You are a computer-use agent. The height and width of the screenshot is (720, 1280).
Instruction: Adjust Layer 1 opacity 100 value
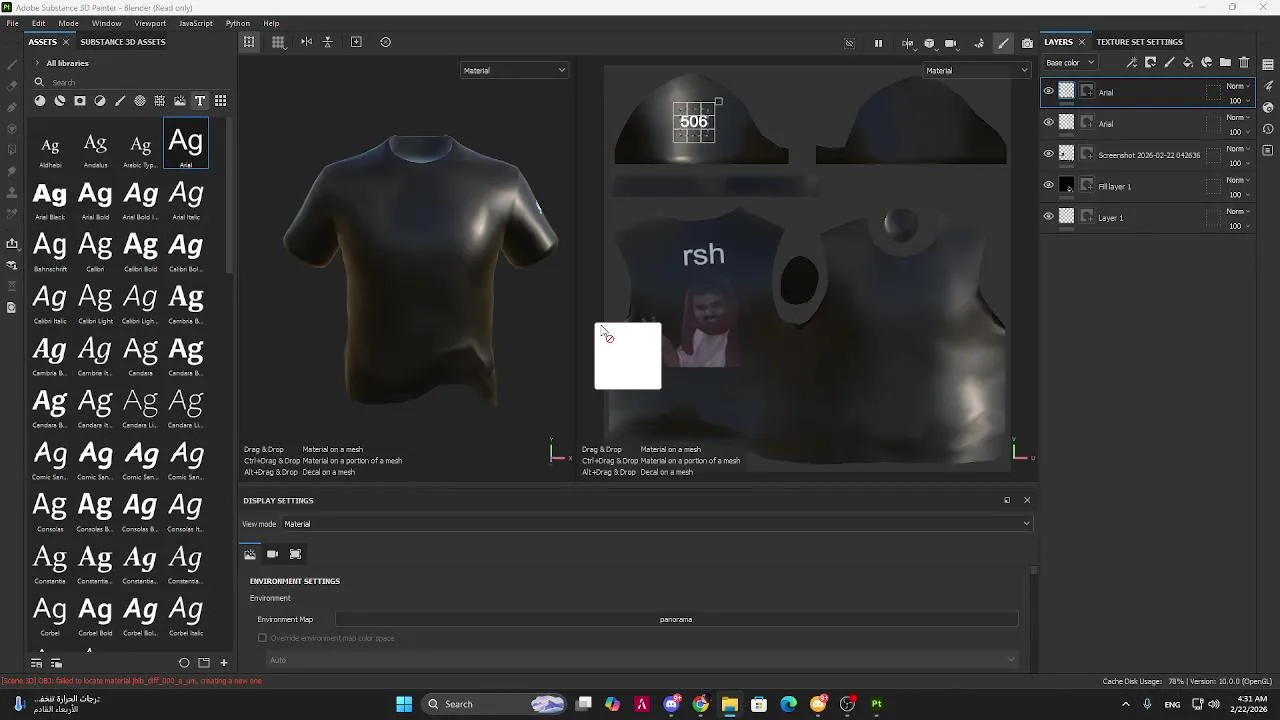[x=1236, y=226]
